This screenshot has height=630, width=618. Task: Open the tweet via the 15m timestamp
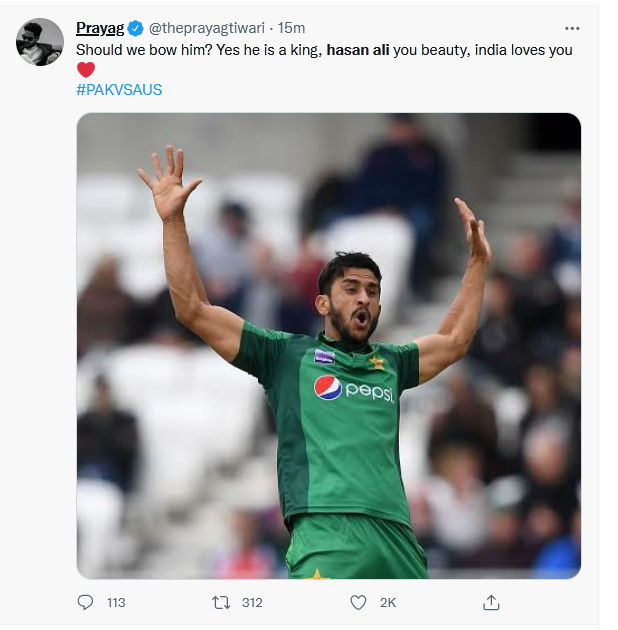click(x=291, y=28)
